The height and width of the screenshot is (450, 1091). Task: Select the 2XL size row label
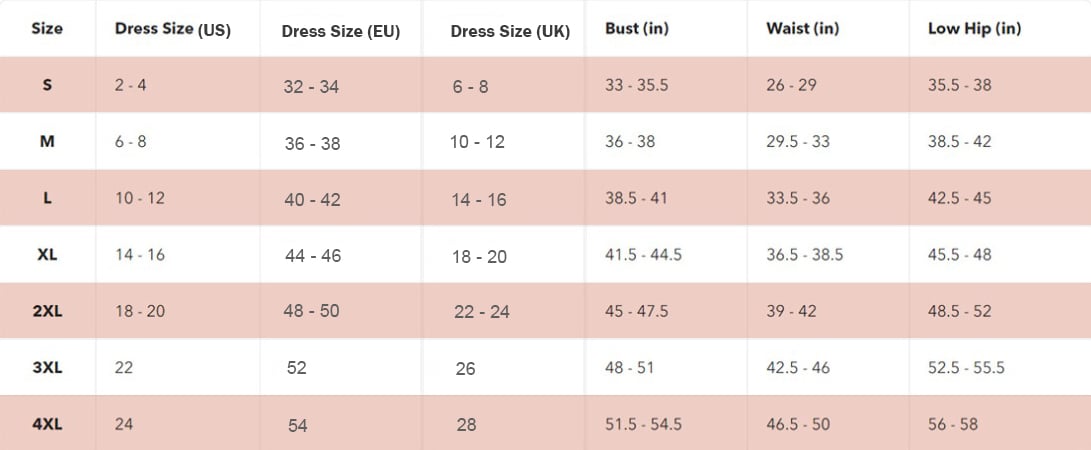pyautogui.click(x=47, y=311)
